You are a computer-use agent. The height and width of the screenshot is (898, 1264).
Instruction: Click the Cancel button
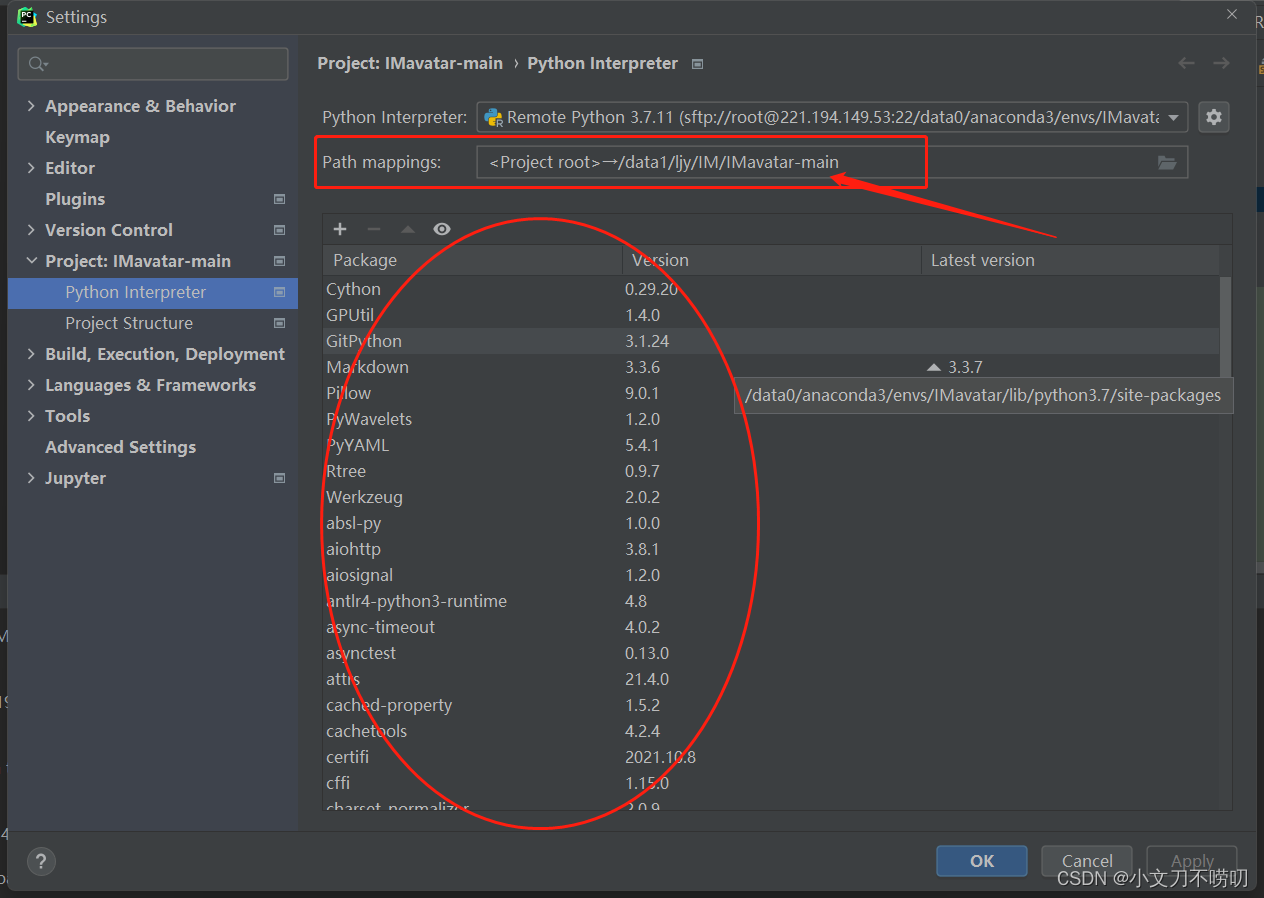(1087, 861)
